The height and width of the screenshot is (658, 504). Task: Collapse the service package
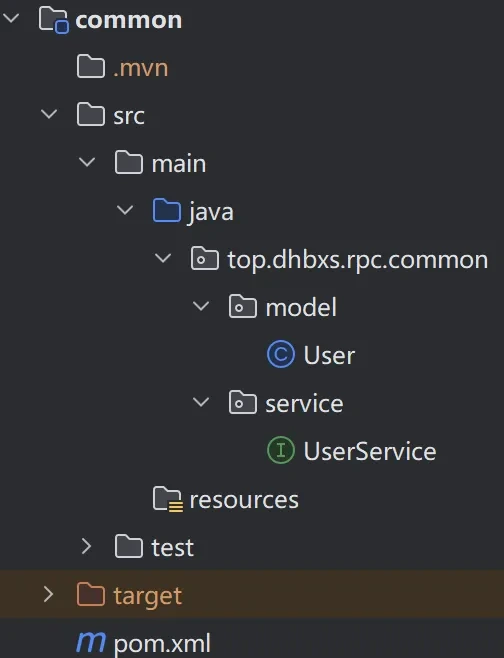point(201,402)
